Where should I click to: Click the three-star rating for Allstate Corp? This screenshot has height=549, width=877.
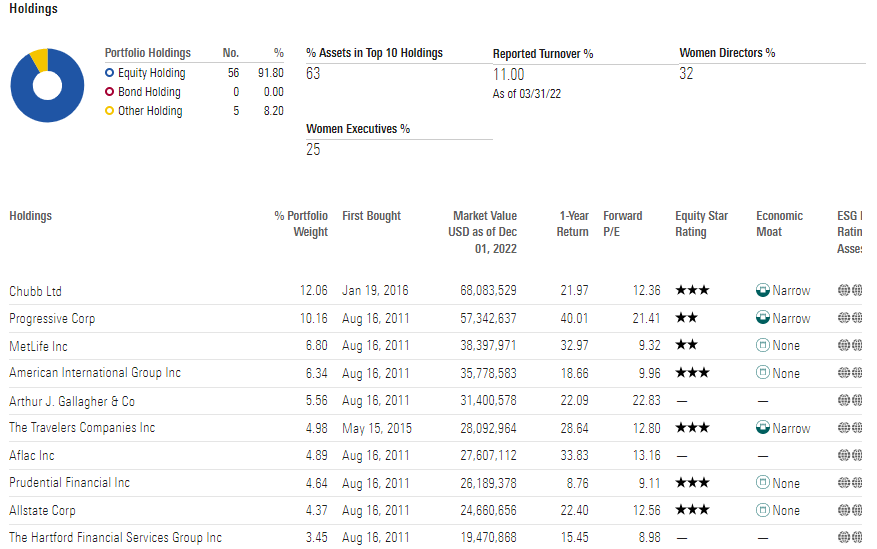click(692, 510)
